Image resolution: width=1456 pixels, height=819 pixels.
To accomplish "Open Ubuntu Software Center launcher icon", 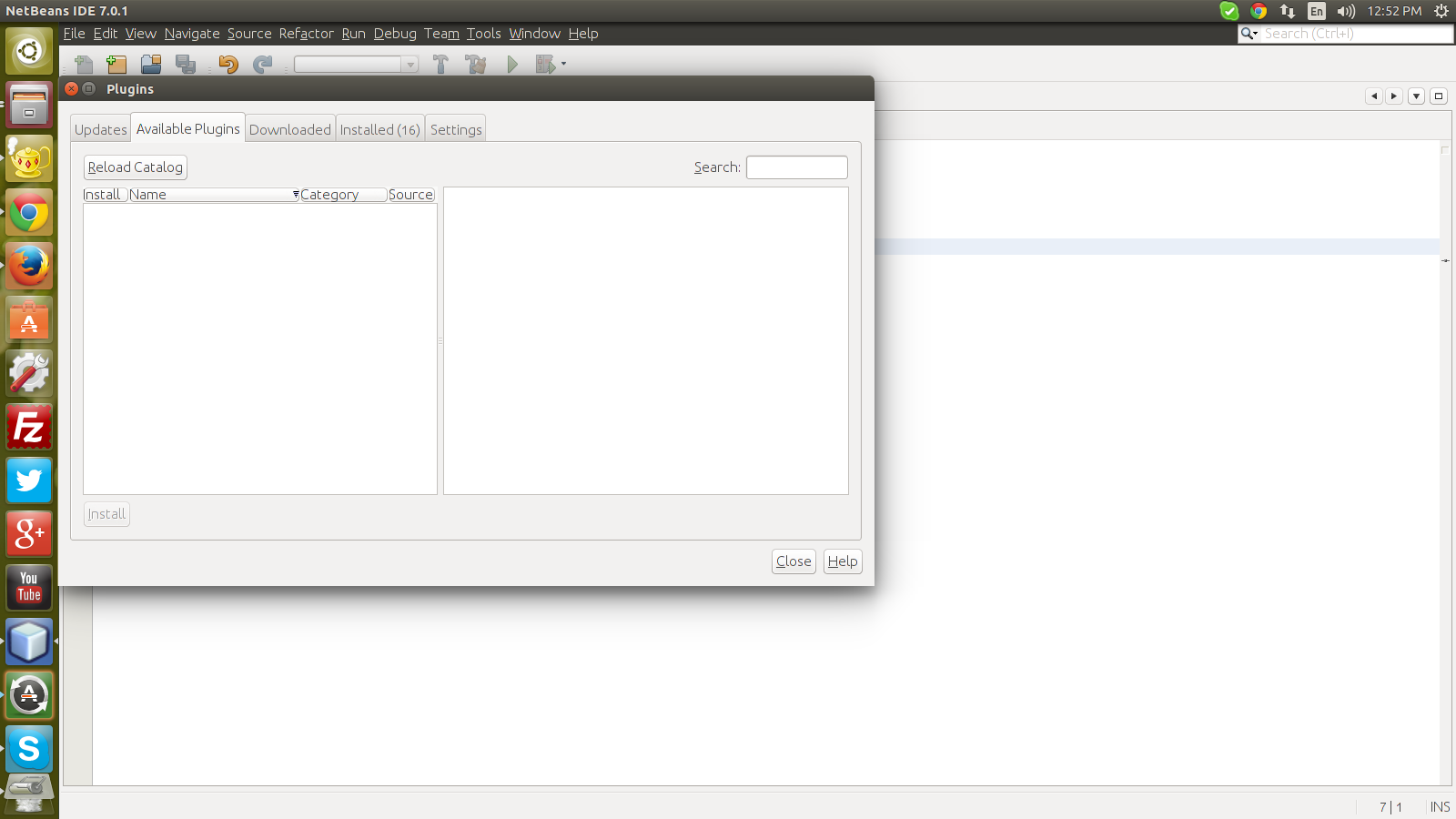I will pos(29,319).
